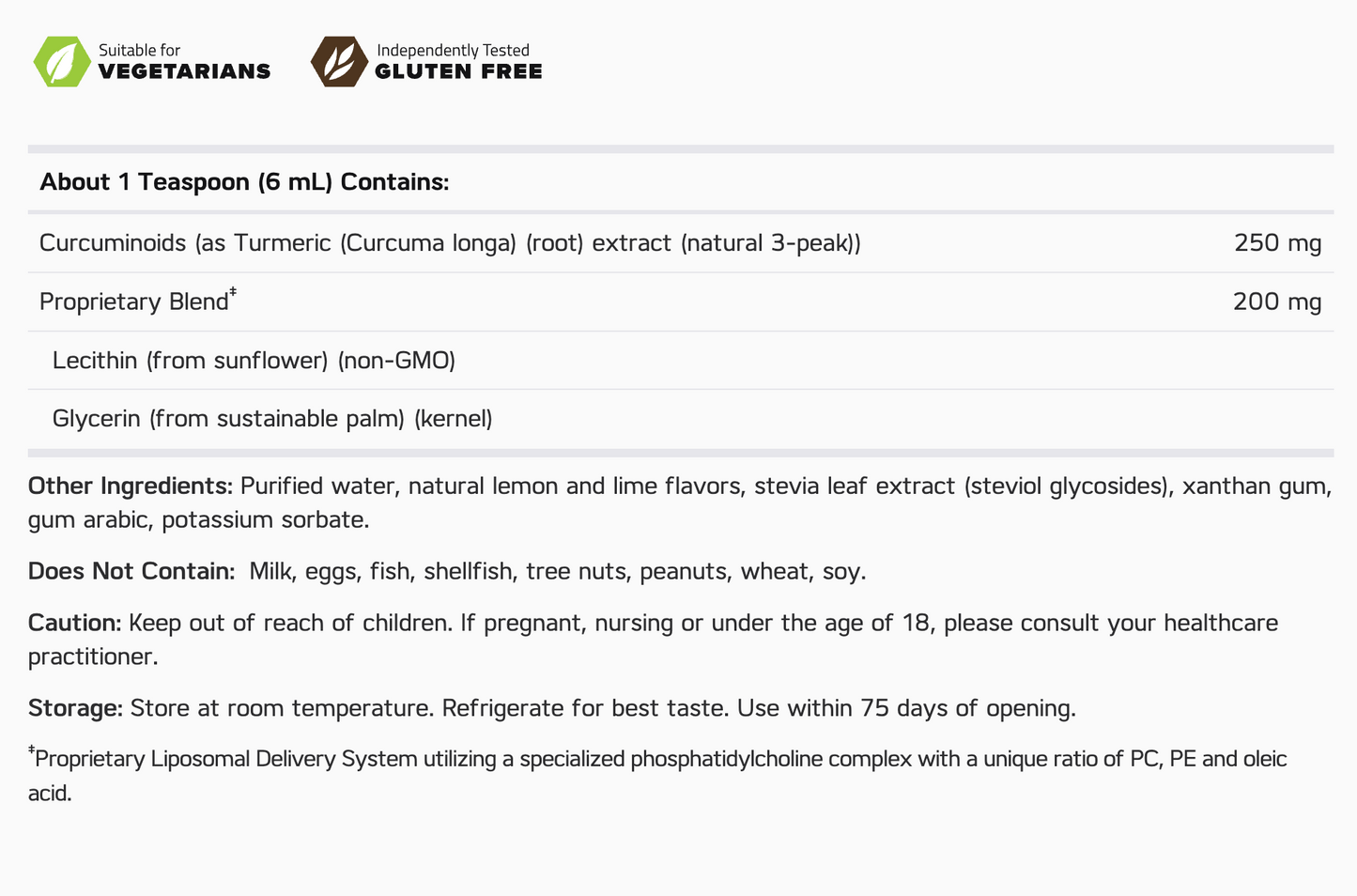The height and width of the screenshot is (896, 1357).
Task: Click the Curcuminoids turmeric extract row label
Action: [x=450, y=243]
